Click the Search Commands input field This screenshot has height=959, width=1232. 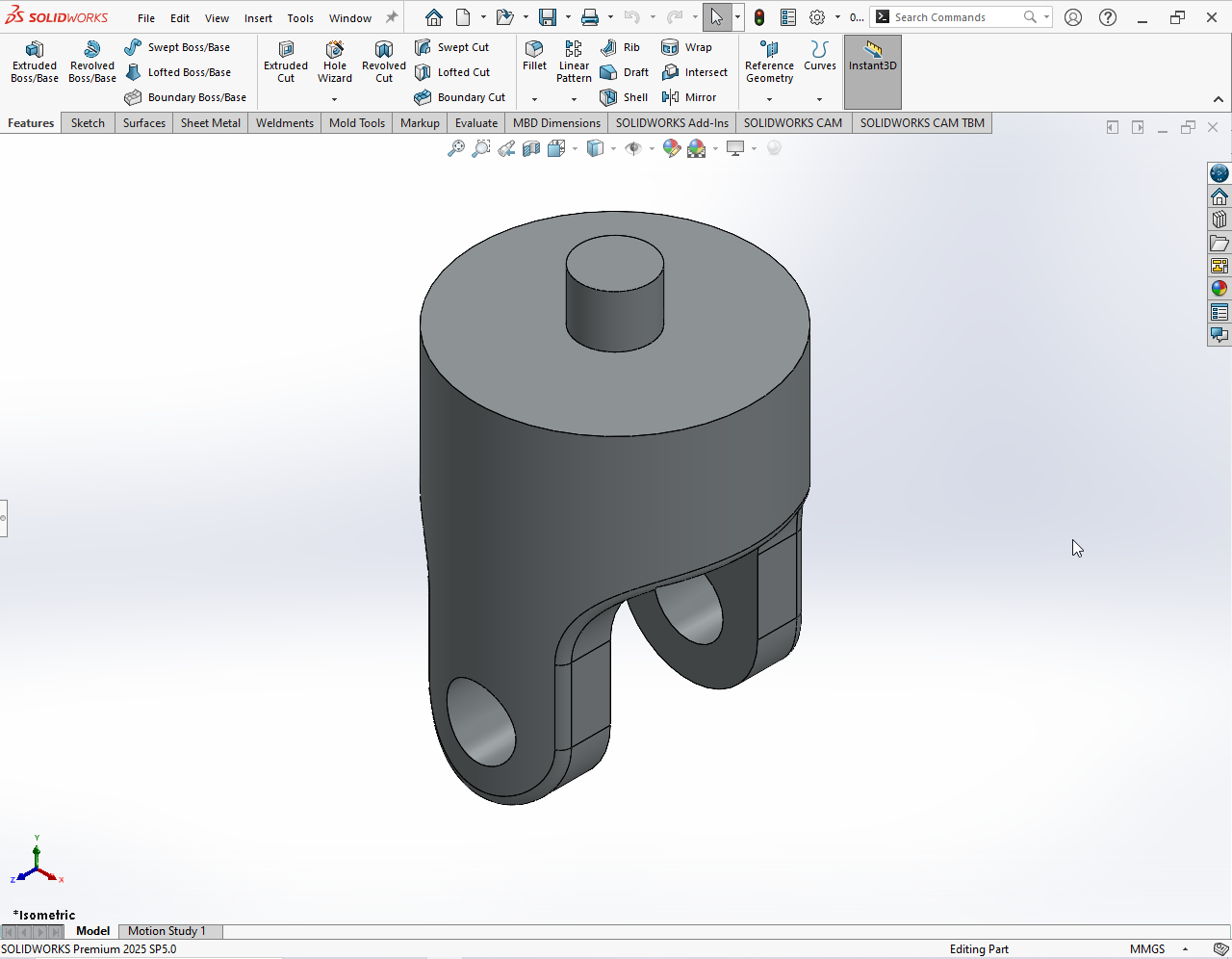point(953,17)
